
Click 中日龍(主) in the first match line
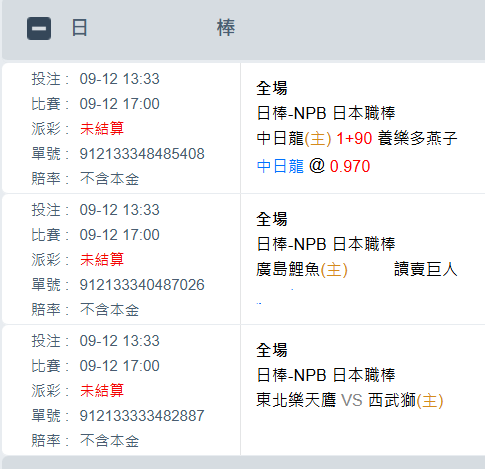(294, 138)
